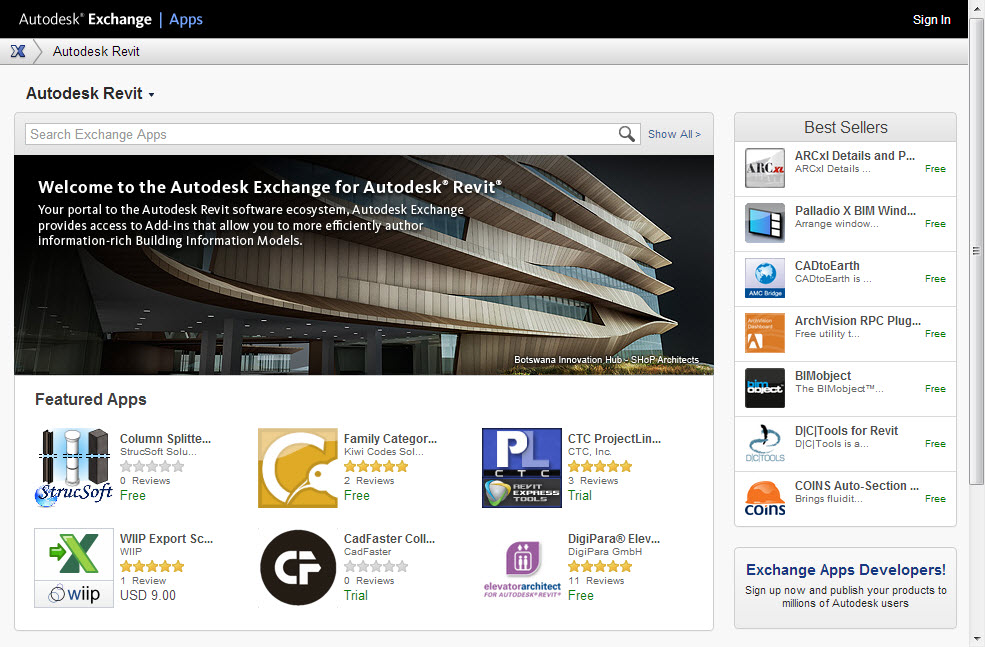The height and width of the screenshot is (647, 985).
Task: Open the Family Category kiwi icon
Action: click(298, 468)
